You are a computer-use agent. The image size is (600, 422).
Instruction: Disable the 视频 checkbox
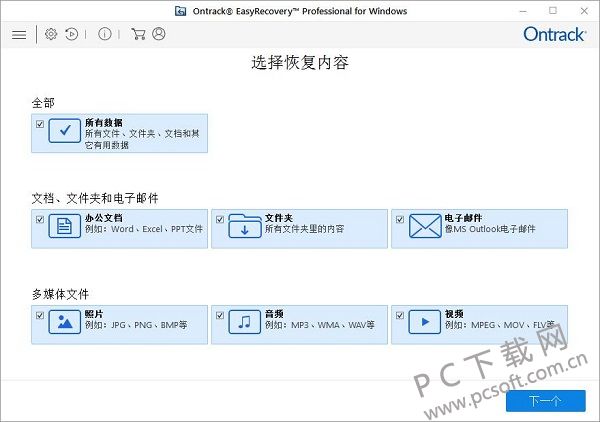click(x=400, y=315)
